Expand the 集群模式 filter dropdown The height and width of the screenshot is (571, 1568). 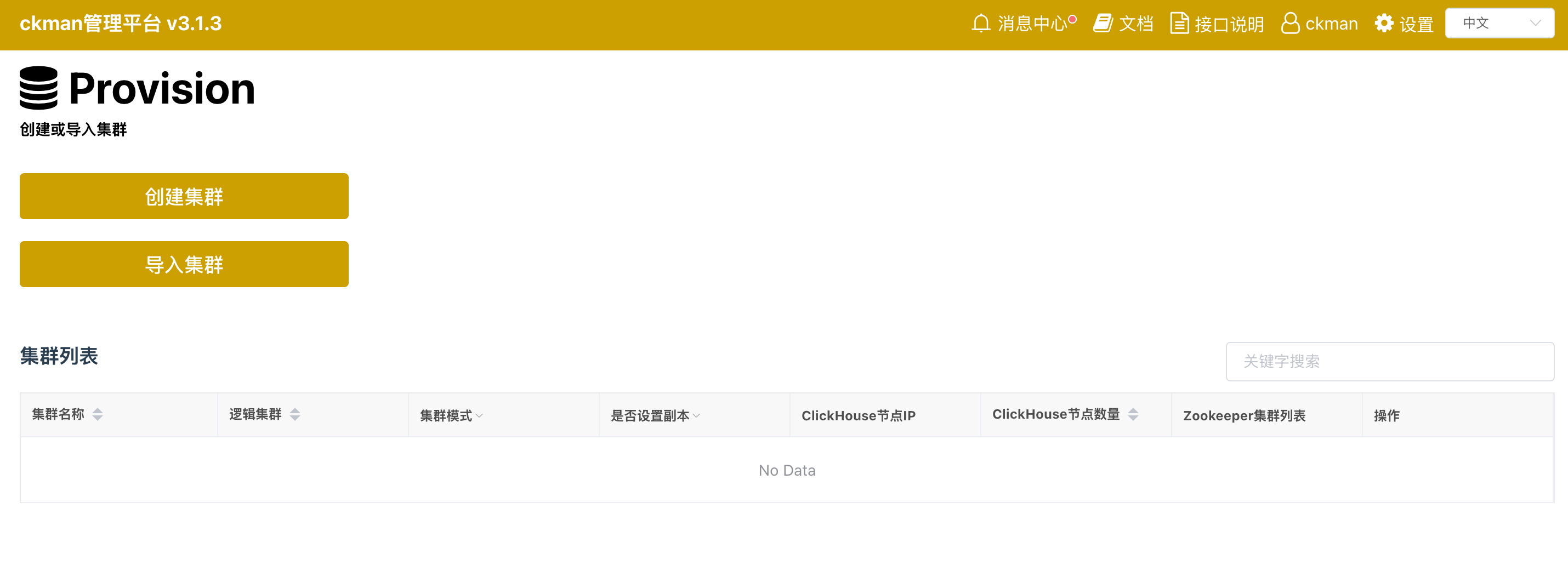(x=479, y=416)
